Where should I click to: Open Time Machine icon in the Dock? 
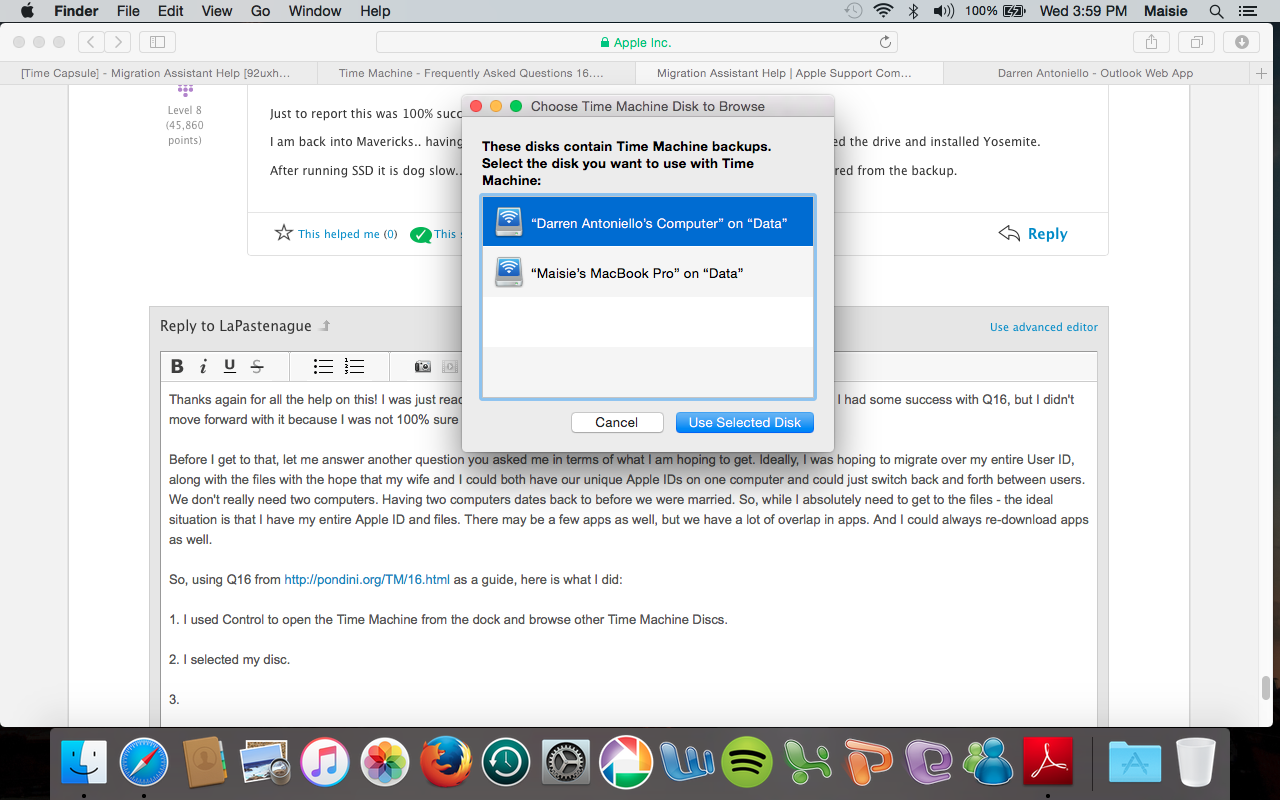[x=506, y=763]
